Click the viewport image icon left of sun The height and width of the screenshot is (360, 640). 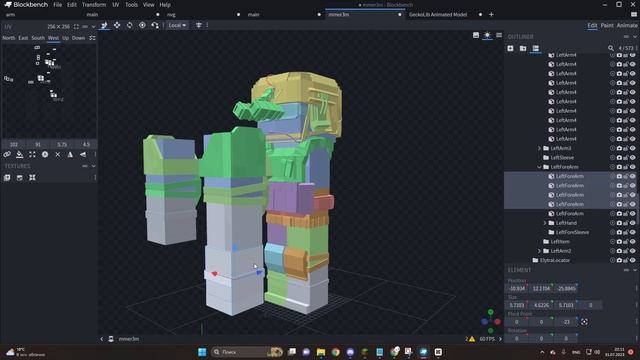[476, 36]
